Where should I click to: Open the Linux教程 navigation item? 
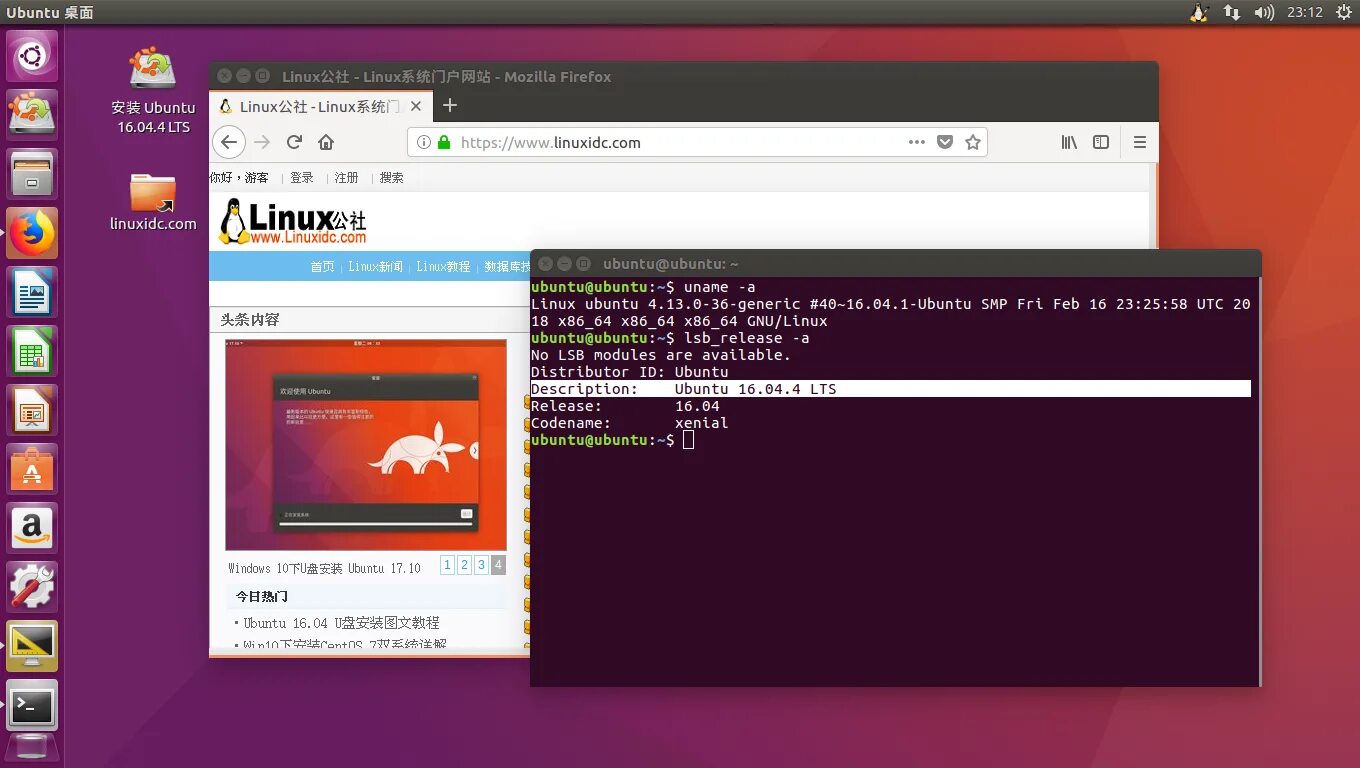point(443,266)
